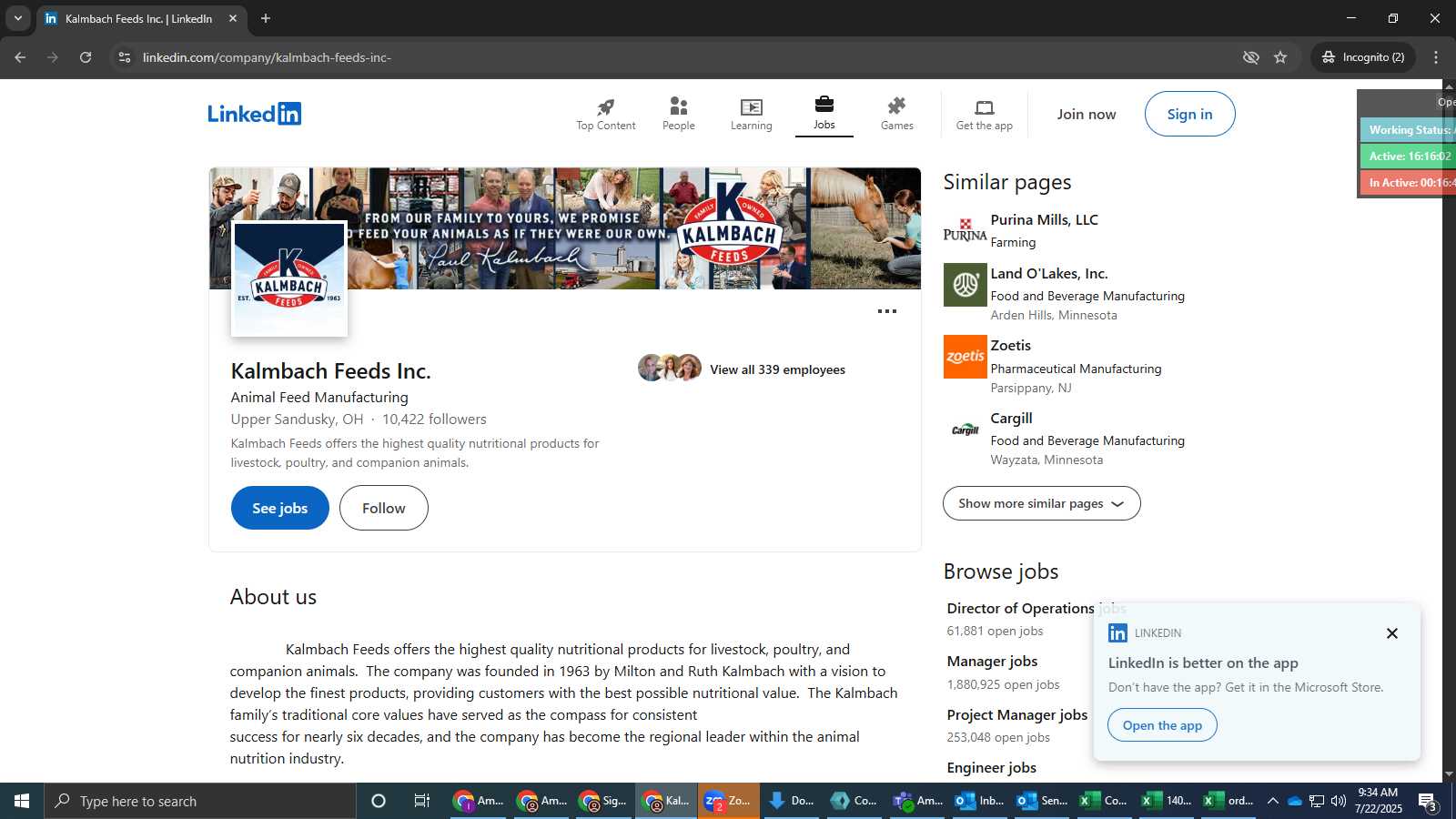Open Top Content in the navigation
The width and height of the screenshot is (1456, 819).
(x=605, y=115)
